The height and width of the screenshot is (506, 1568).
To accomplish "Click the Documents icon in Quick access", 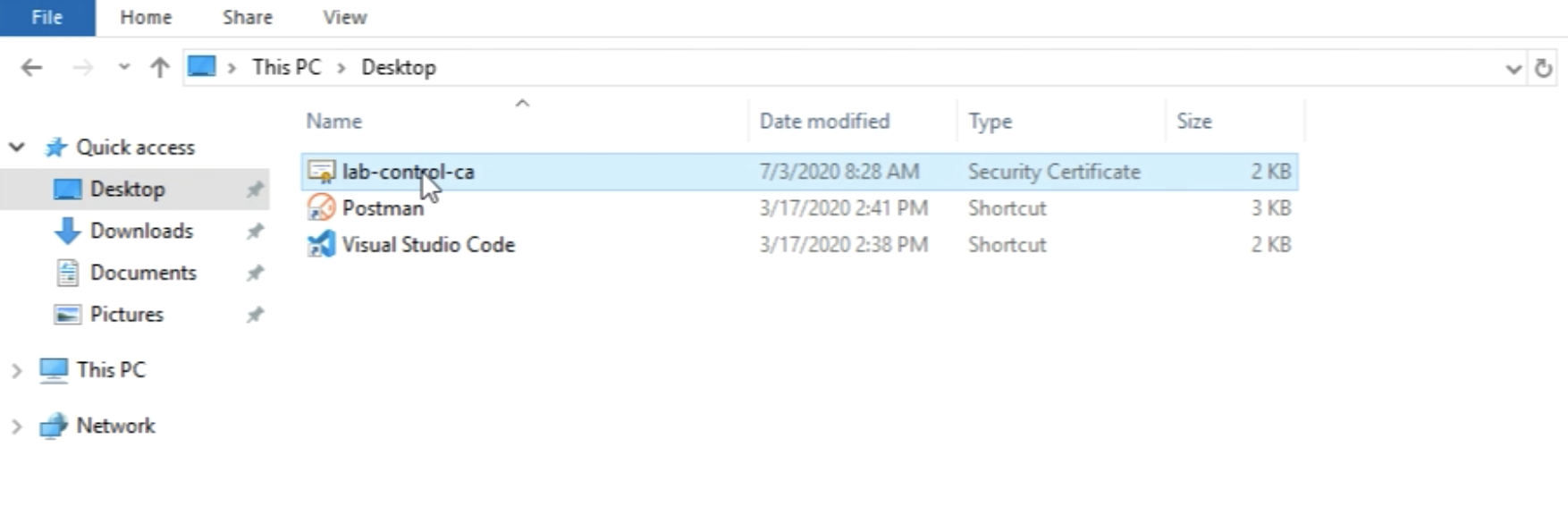I will pos(67,273).
